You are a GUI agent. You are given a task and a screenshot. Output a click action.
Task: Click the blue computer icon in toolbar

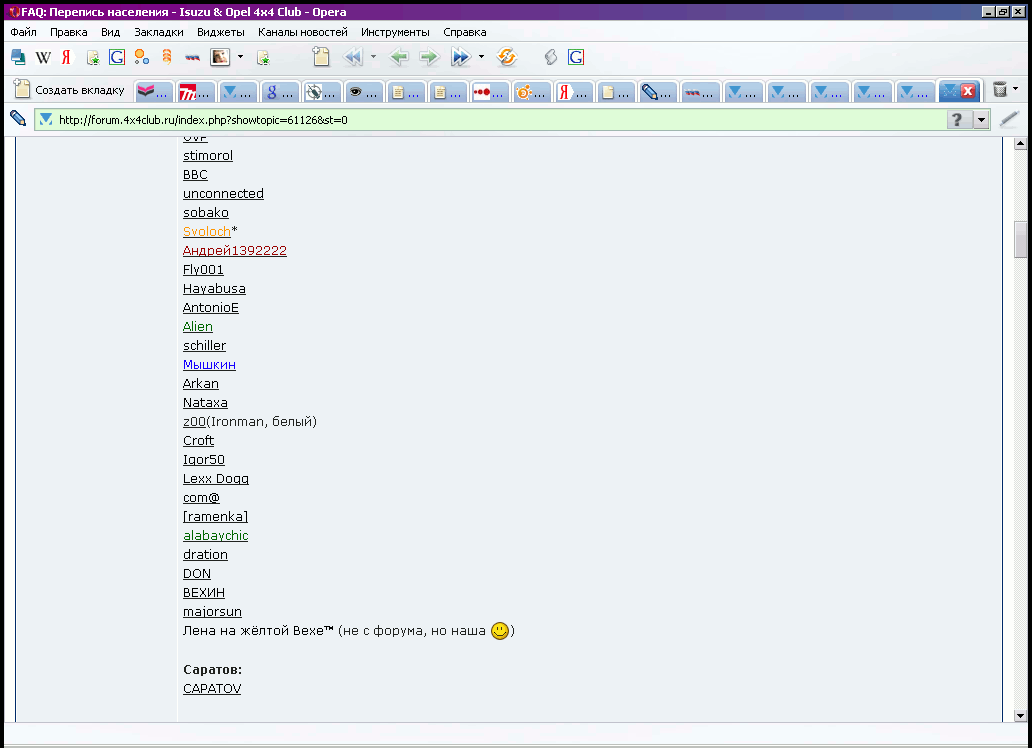coord(18,57)
